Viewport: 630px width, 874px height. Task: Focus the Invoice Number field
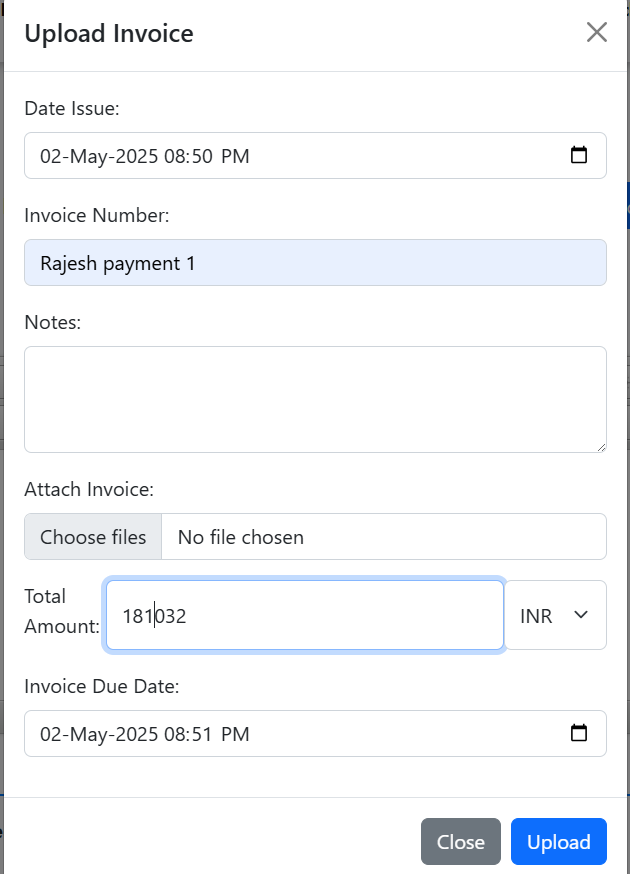coord(316,263)
